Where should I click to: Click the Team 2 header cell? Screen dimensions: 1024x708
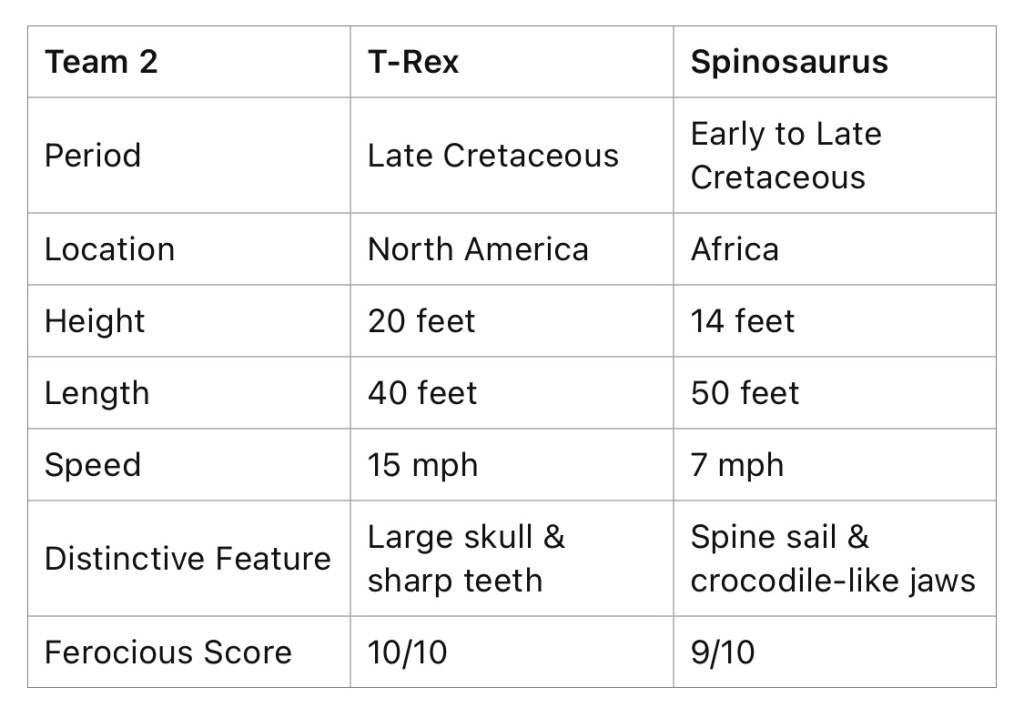tap(102, 62)
